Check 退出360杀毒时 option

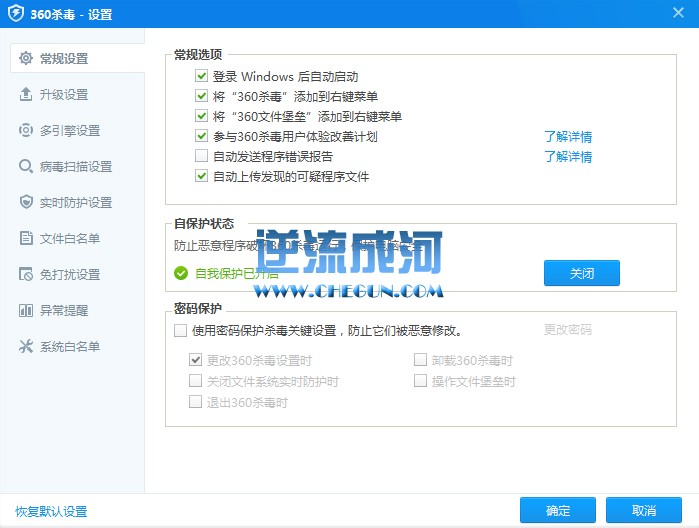[x=195, y=402]
